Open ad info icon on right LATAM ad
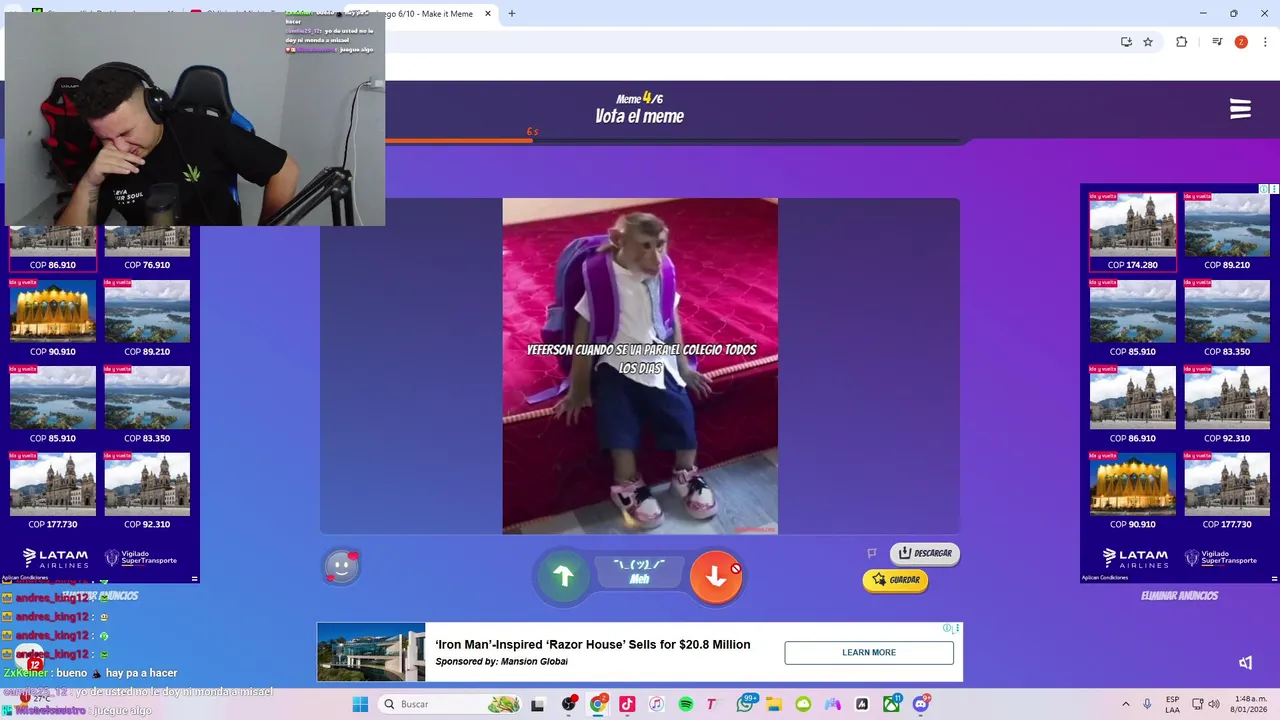This screenshot has height=720, width=1280. tap(1264, 189)
